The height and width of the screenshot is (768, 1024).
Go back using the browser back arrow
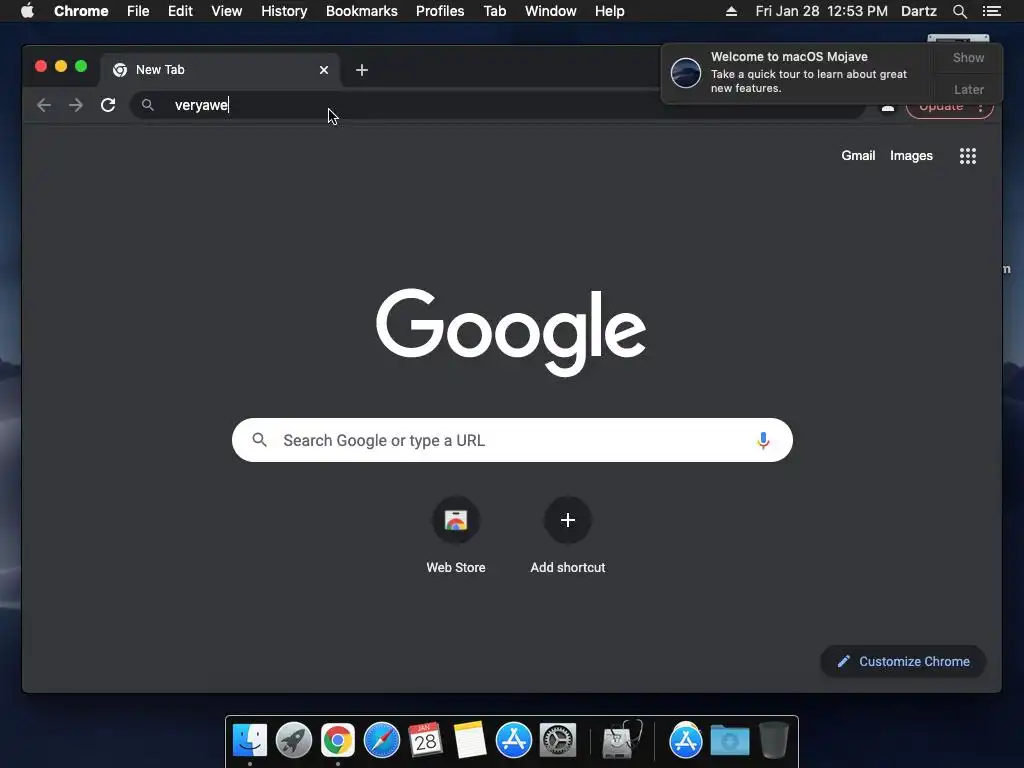tap(44, 105)
